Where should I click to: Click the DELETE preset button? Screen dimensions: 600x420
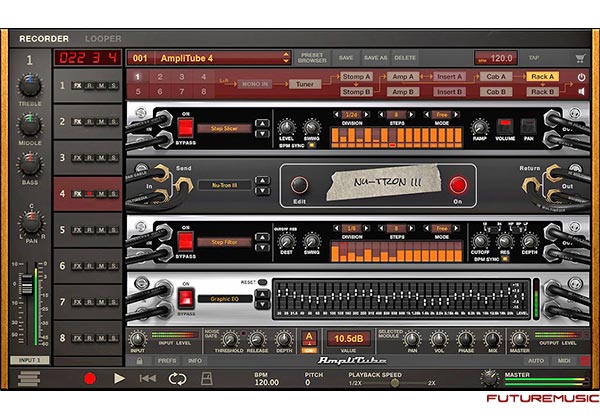click(x=405, y=58)
